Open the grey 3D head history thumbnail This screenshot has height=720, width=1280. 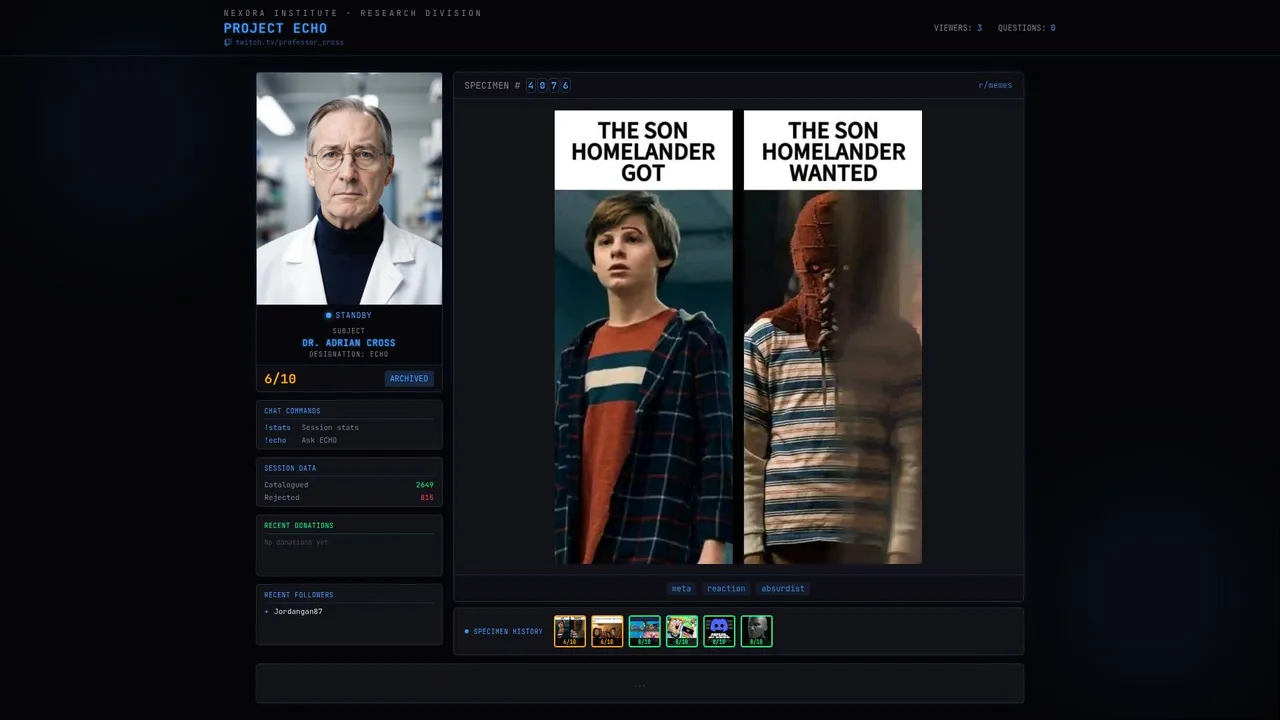click(x=756, y=631)
